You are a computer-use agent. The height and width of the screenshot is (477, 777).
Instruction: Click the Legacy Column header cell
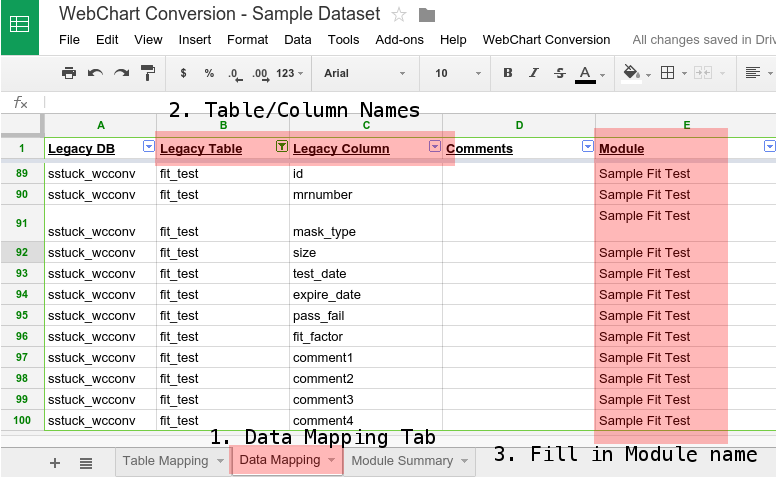357,149
